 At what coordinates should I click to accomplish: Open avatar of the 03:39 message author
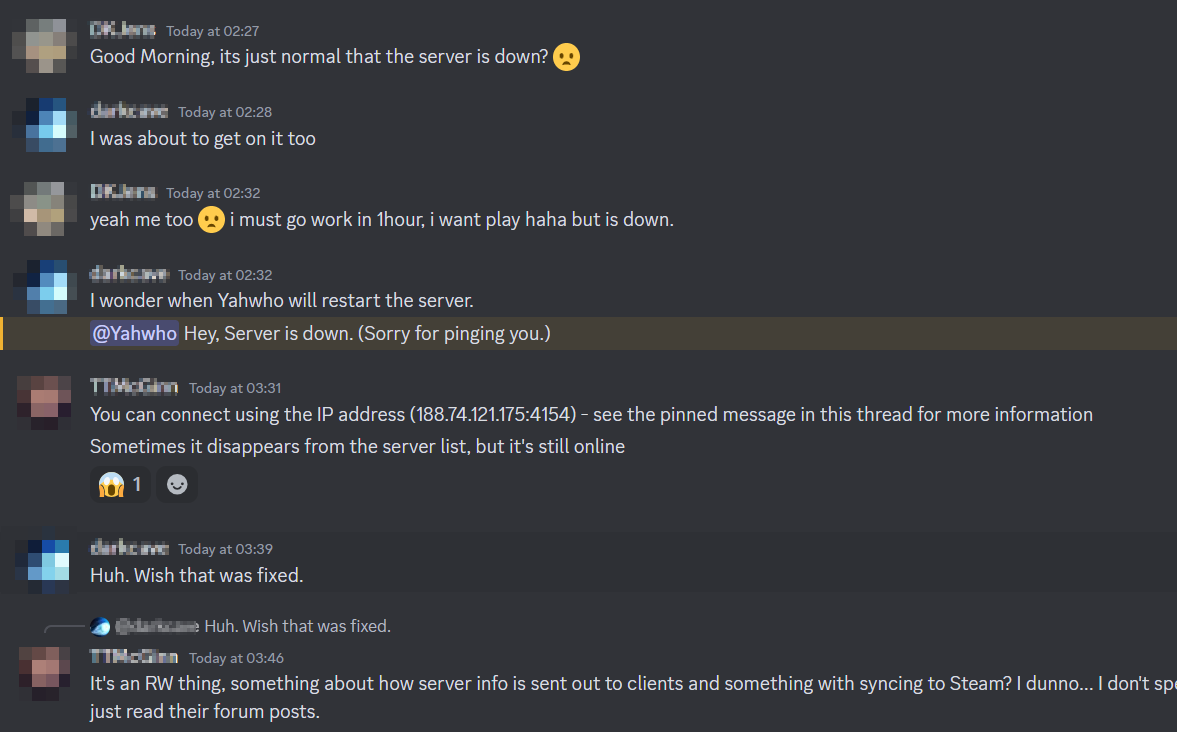(44, 564)
